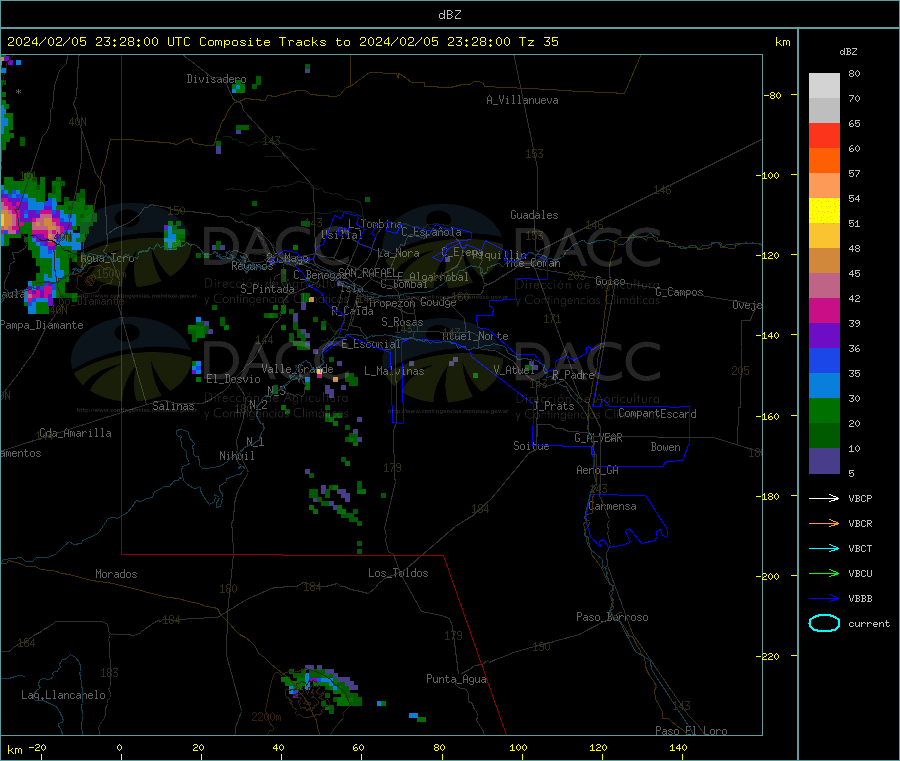Click the Lag.Llancanelo map label
This screenshot has height=761, width=900.
point(63,695)
